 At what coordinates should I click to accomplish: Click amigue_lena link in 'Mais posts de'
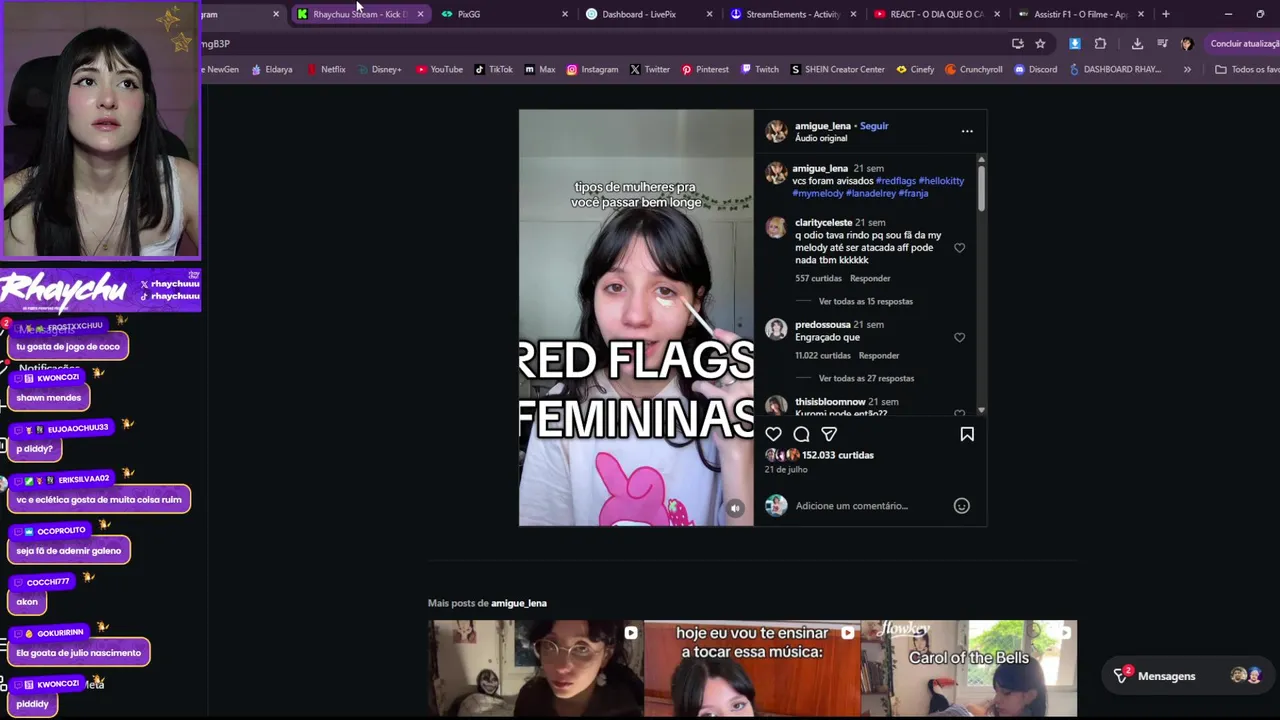click(x=519, y=603)
